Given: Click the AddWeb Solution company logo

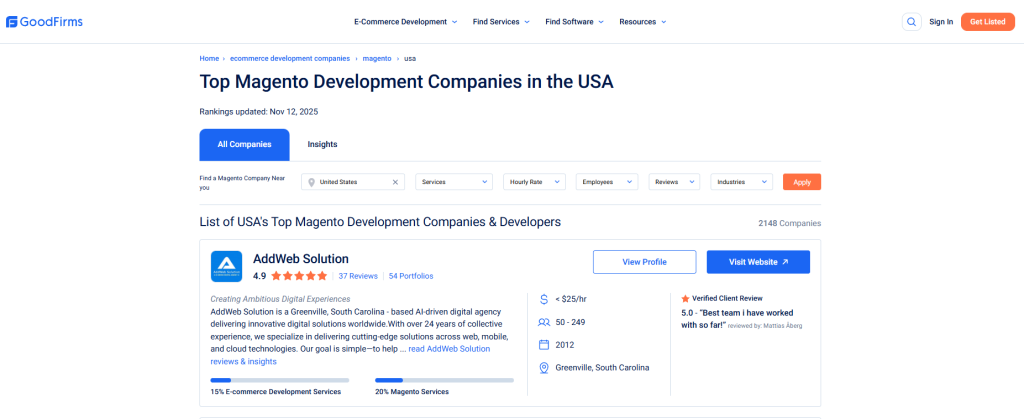Looking at the screenshot, I should [x=227, y=266].
